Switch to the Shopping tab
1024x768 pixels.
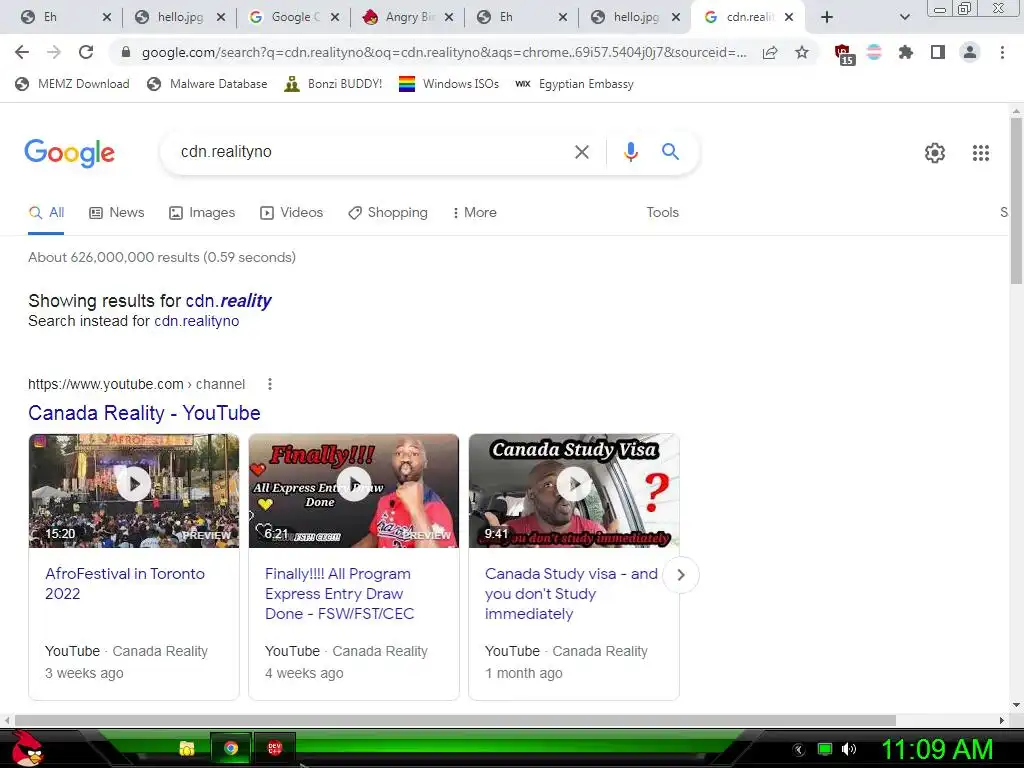[x=388, y=212]
